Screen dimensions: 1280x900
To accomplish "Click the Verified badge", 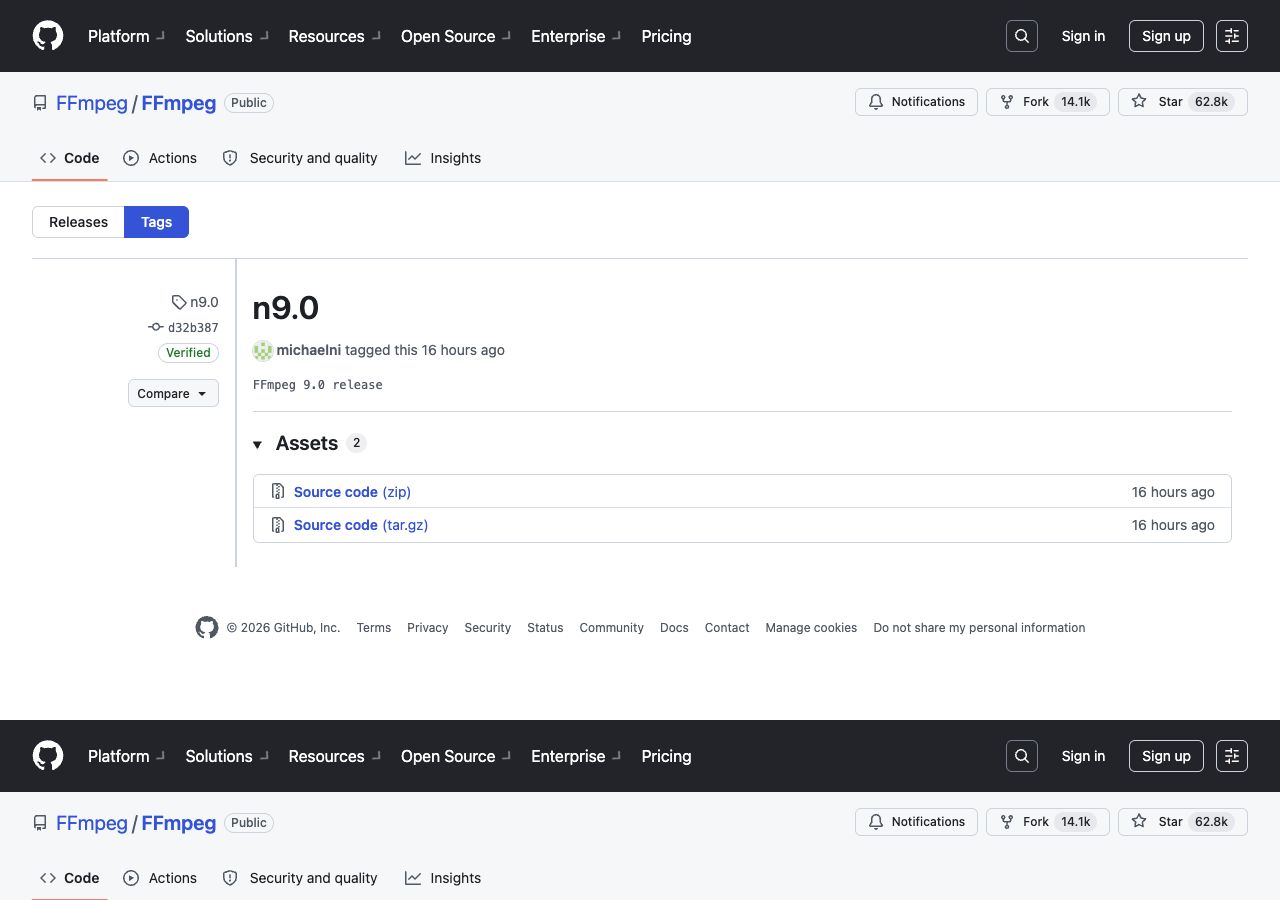I will click(x=188, y=352).
